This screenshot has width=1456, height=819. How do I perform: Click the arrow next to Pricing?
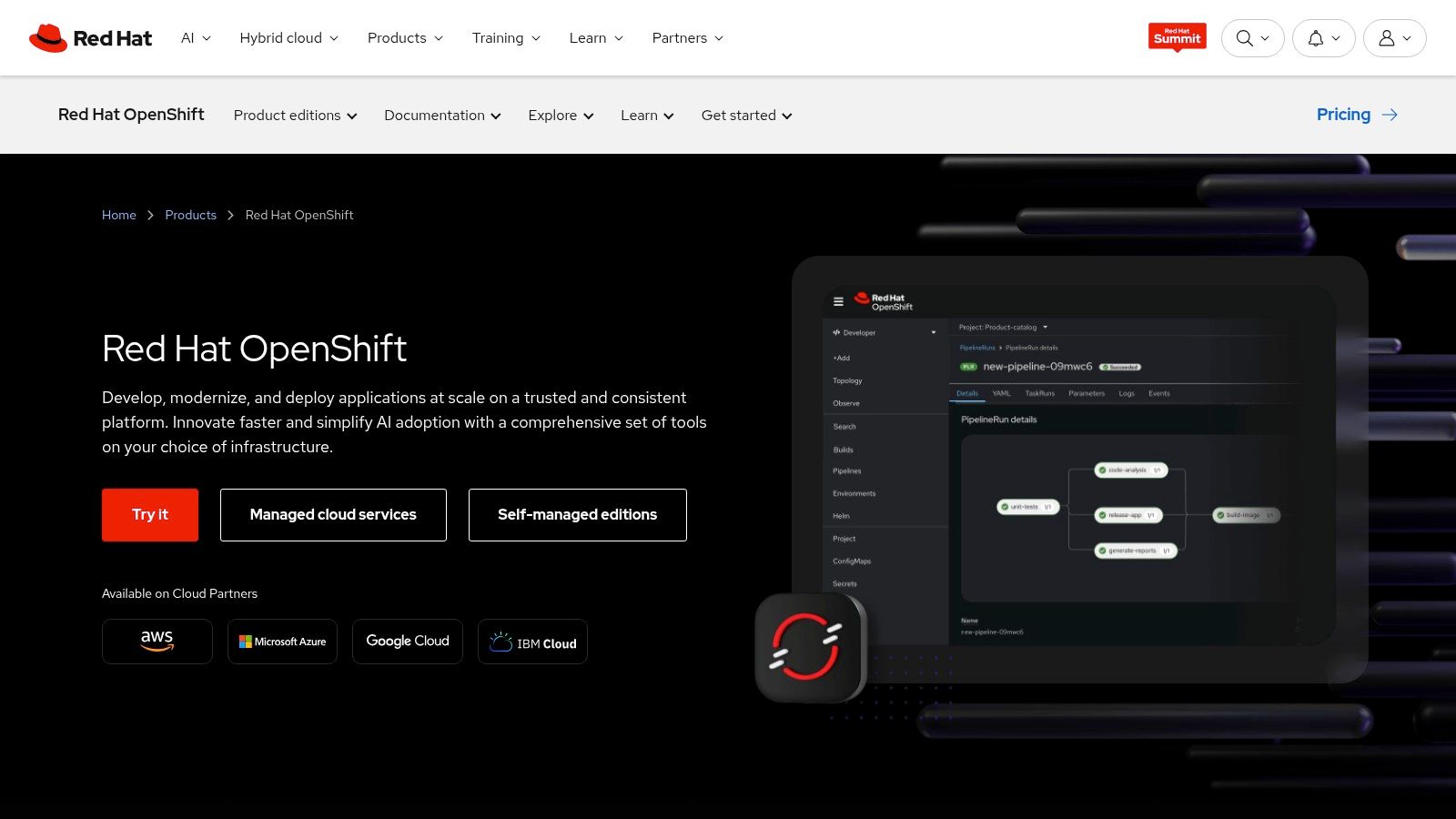(x=1390, y=115)
